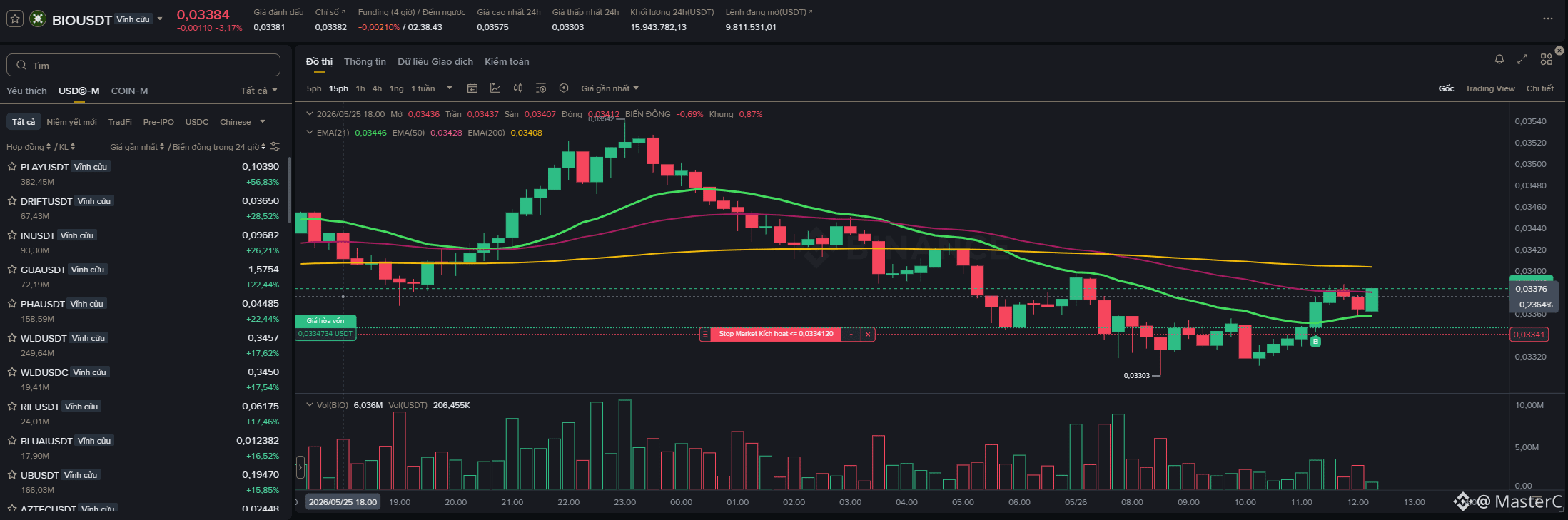Image resolution: width=1568 pixels, height=520 pixels.
Task: Expand the collapsed left panel arrow
Action: point(300,467)
